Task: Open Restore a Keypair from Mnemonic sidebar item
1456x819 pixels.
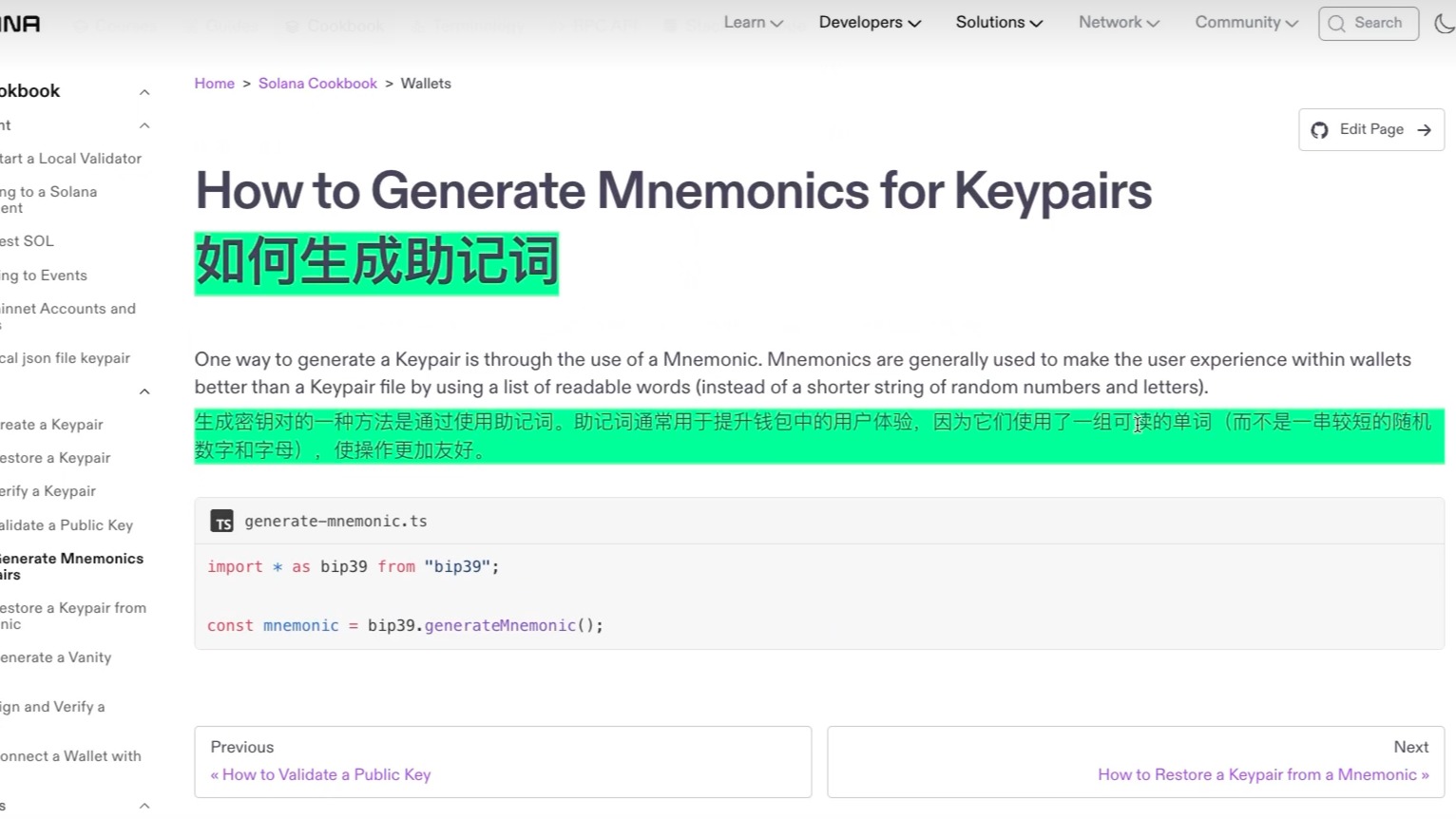Action: click(73, 616)
